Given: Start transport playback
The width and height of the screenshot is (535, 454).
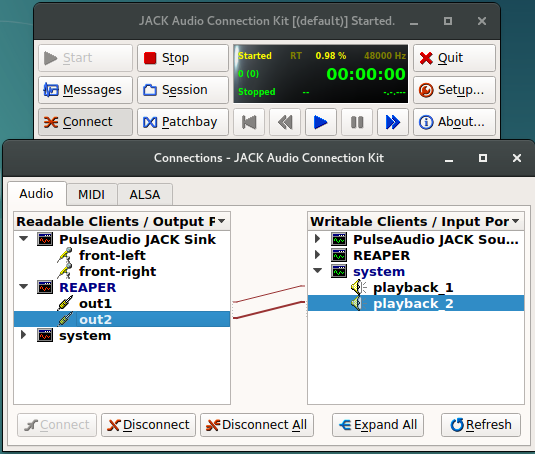Looking at the screenshot, I should click(x=321, y=122).
